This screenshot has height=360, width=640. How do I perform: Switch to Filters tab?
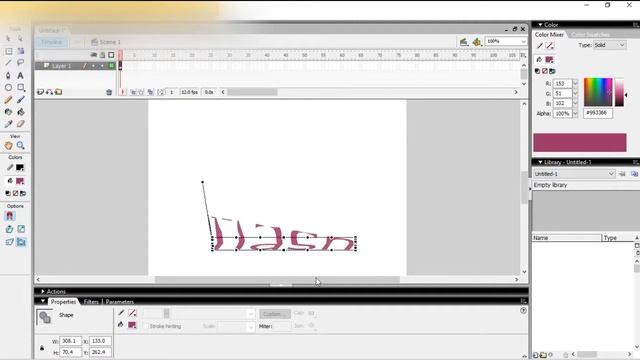point(91,302)
